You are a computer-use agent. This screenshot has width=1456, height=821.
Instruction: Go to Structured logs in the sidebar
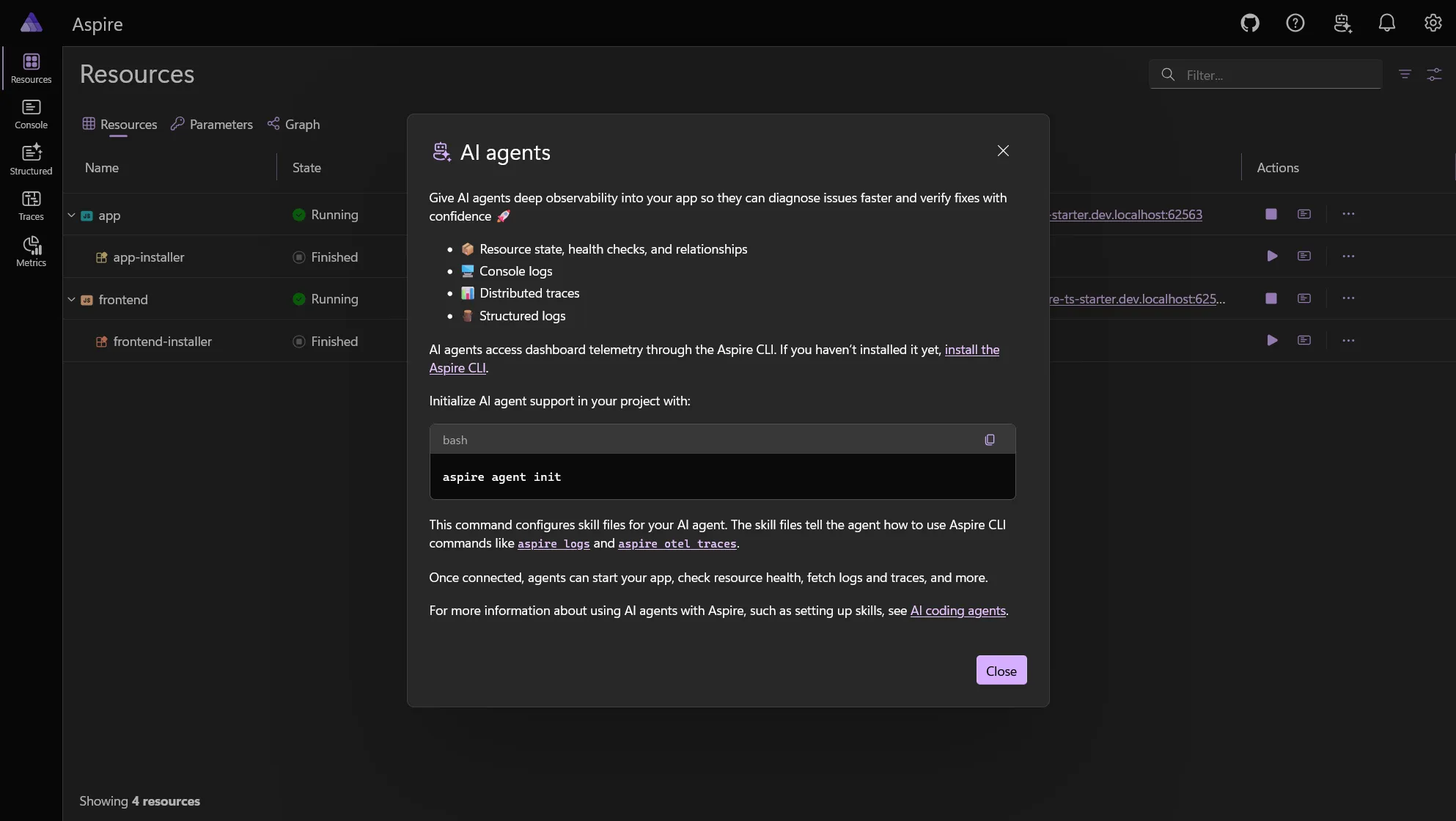click(31, 160)
